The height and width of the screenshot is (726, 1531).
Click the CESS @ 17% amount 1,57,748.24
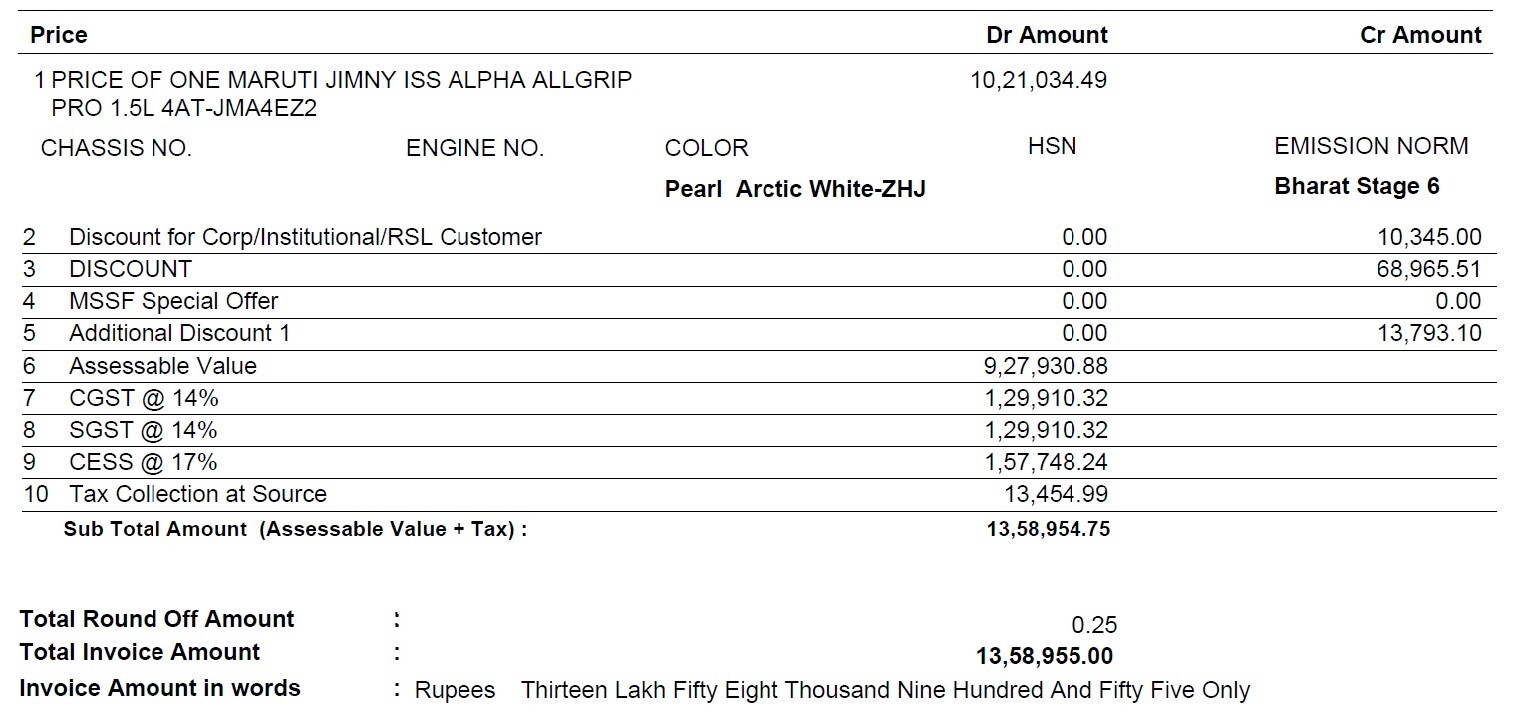pos(1045,462)
